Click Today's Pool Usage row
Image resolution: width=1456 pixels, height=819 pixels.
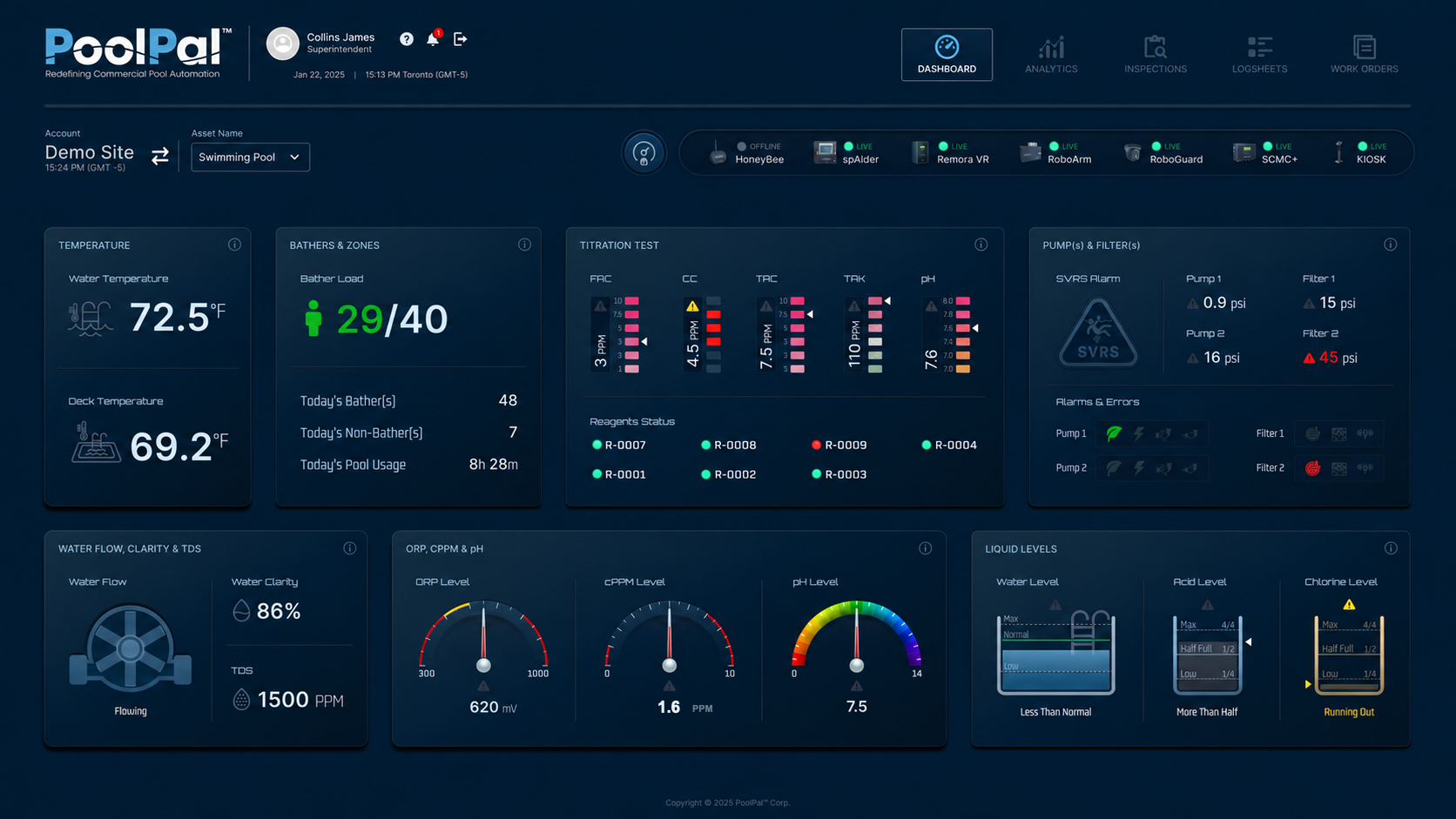point(408,464)
